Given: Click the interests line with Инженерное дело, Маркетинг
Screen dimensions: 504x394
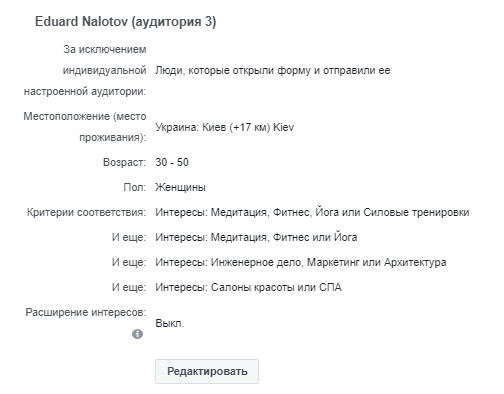Looking at the screenshot, I should 301,262.
